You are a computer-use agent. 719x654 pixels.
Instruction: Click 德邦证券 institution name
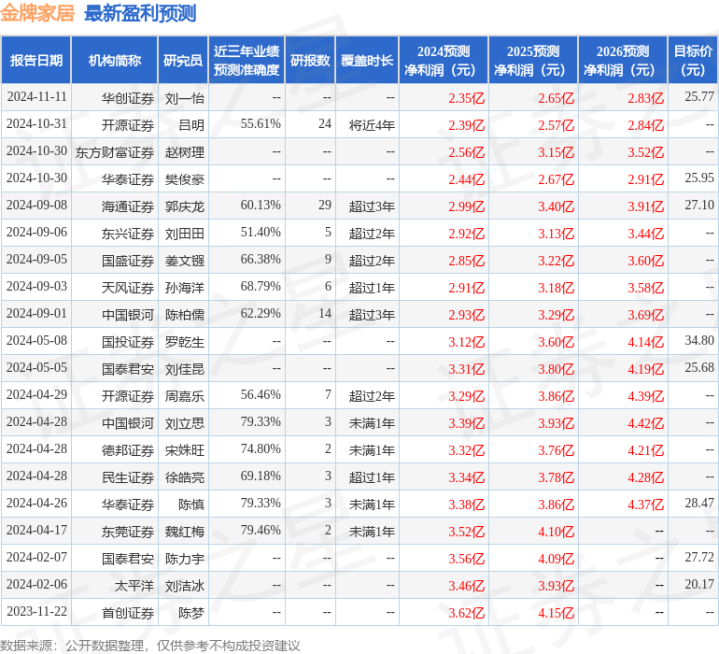click(x=127, y=450)
